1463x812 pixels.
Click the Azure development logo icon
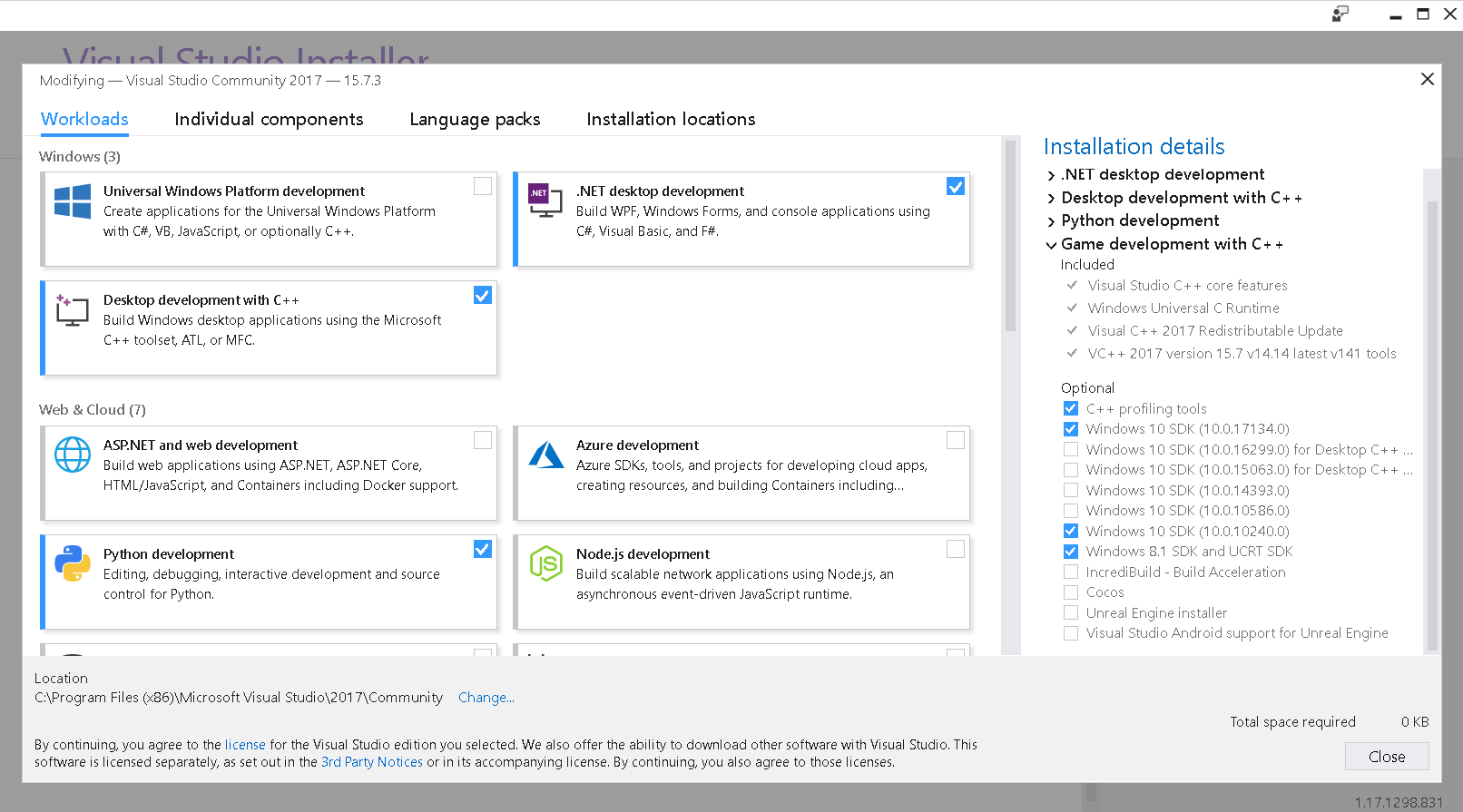tap(545, 455)
